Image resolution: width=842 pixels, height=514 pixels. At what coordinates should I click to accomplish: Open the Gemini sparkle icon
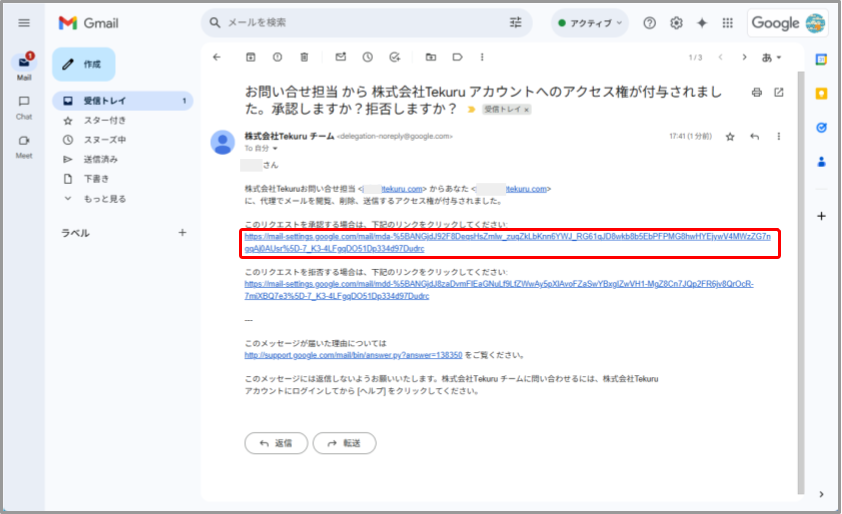click(702, 23)
